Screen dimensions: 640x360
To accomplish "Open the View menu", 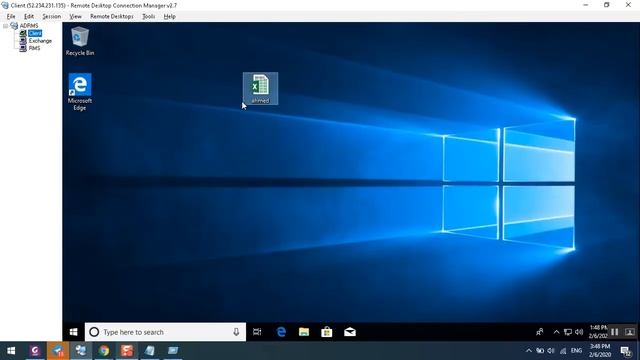I will (75, 16).
